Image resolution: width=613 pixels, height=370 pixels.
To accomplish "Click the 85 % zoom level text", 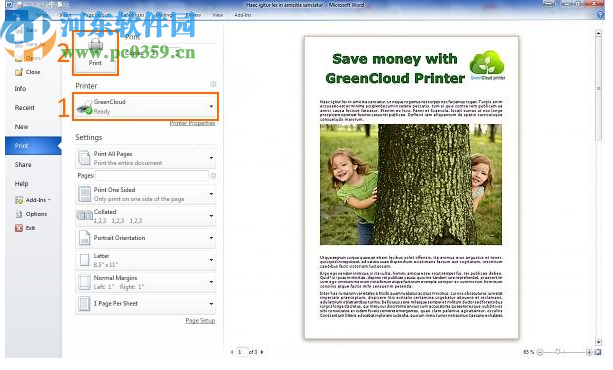I will [529, 352].
